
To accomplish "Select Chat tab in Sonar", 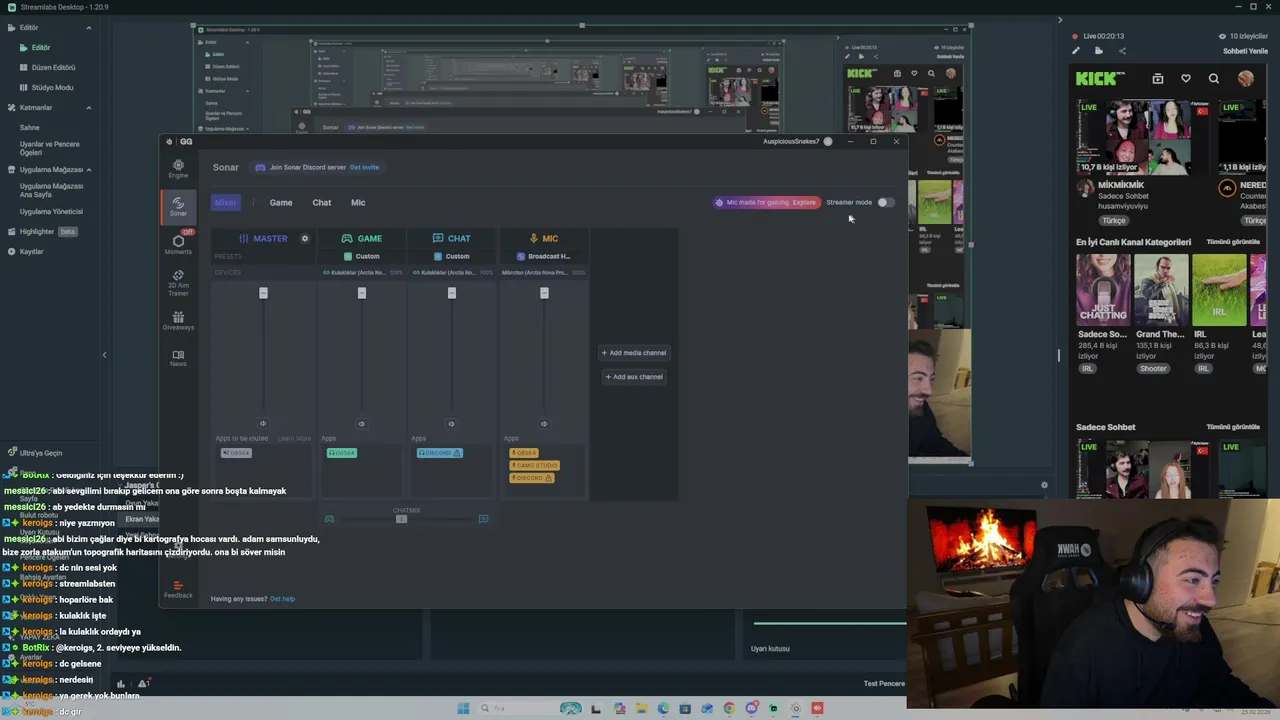I will click(321, 203).
